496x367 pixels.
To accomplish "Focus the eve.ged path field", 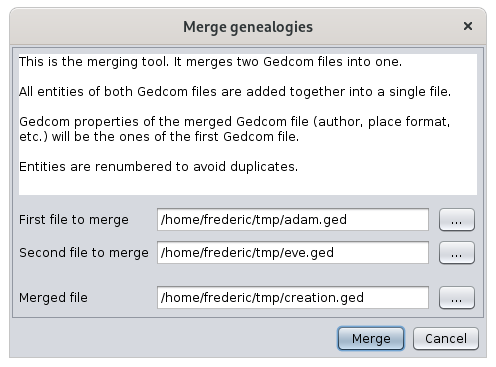I will pyautogui.click(x=293, y=253).
